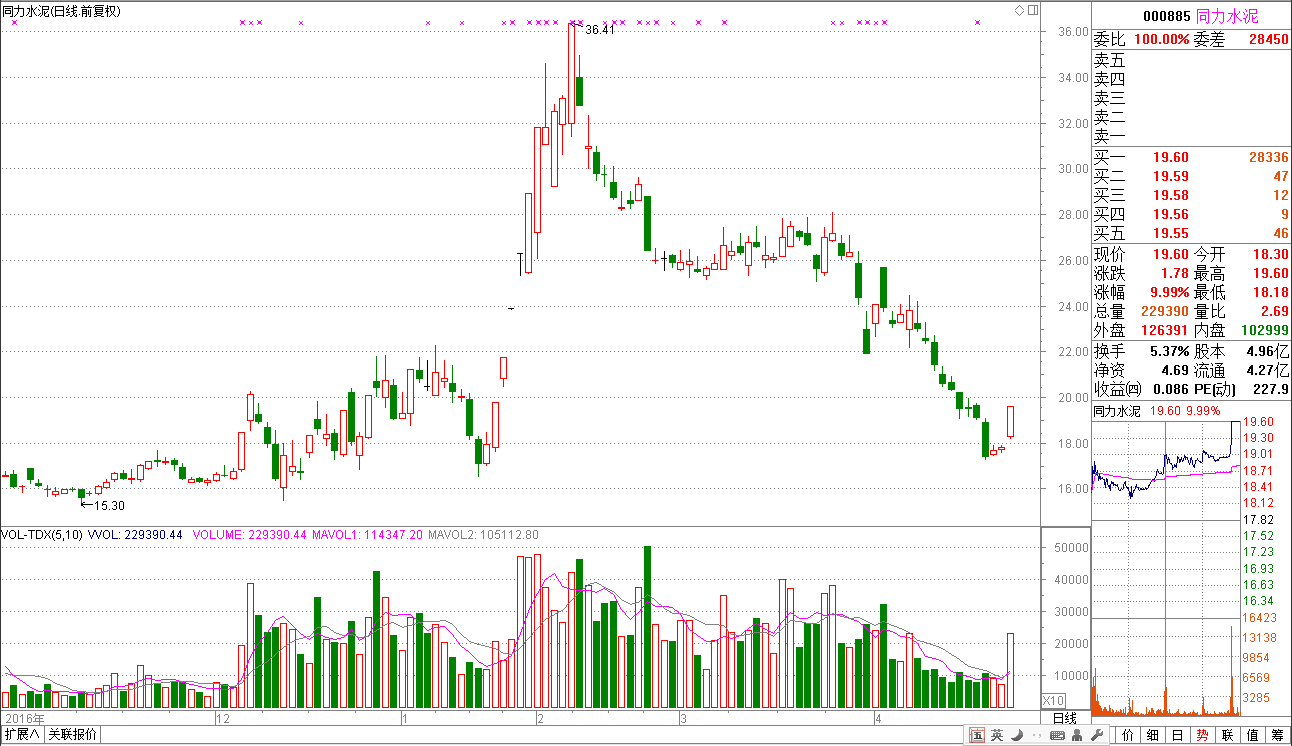1292x746 pixels.
Task: Select the 卖四 order row
Action: (x=1191, y=80)
